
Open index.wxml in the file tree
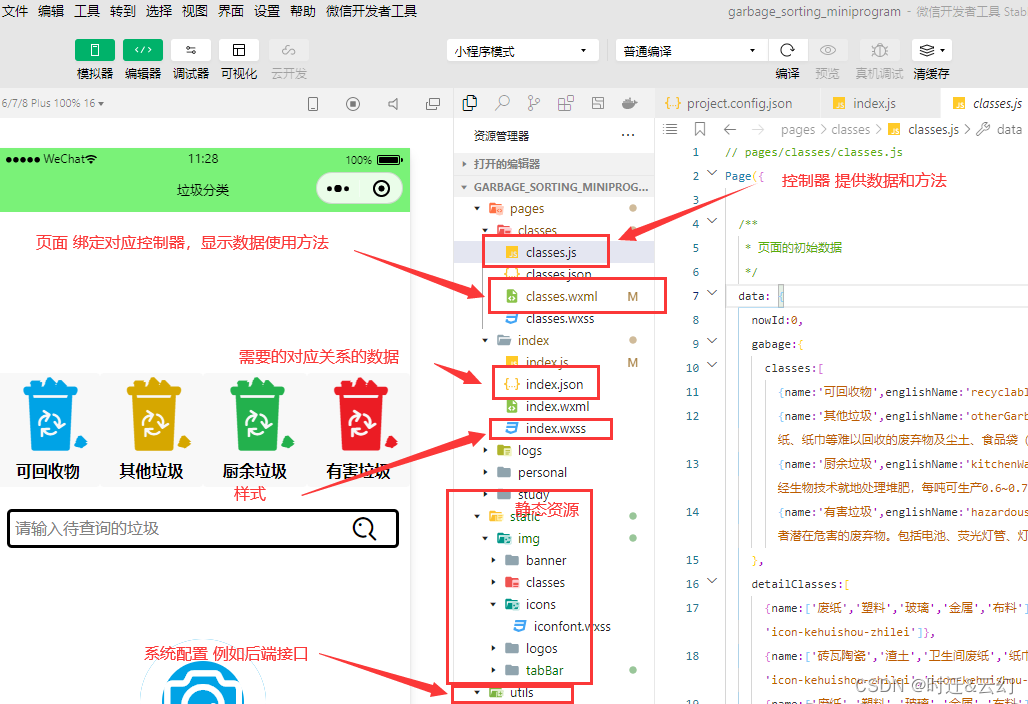(x=554, y=406)
